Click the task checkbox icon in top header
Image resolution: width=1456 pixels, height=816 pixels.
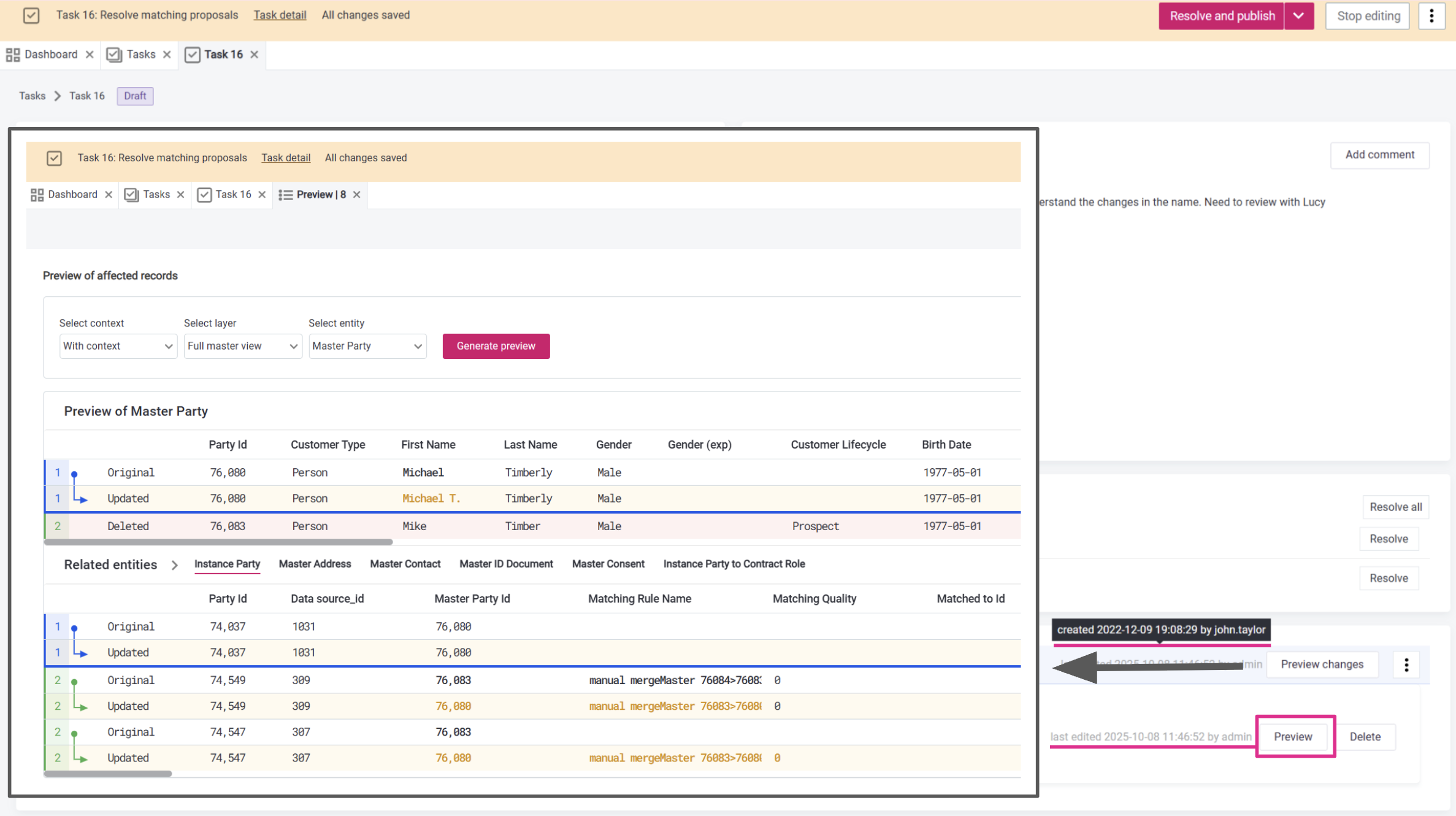point(31,15)
